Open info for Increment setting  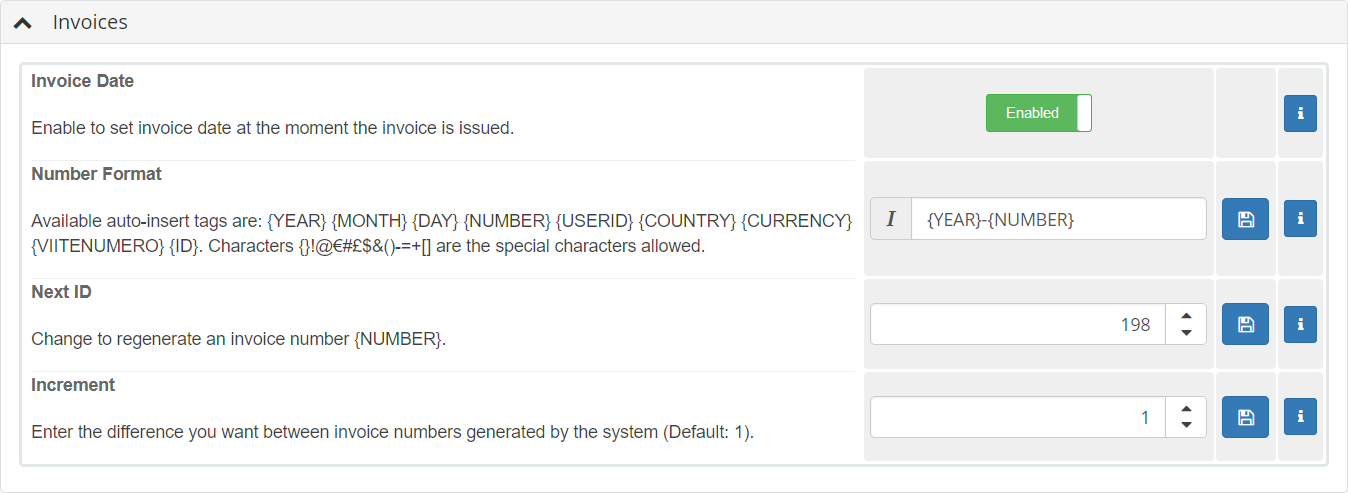click(x=1300, y=417)
